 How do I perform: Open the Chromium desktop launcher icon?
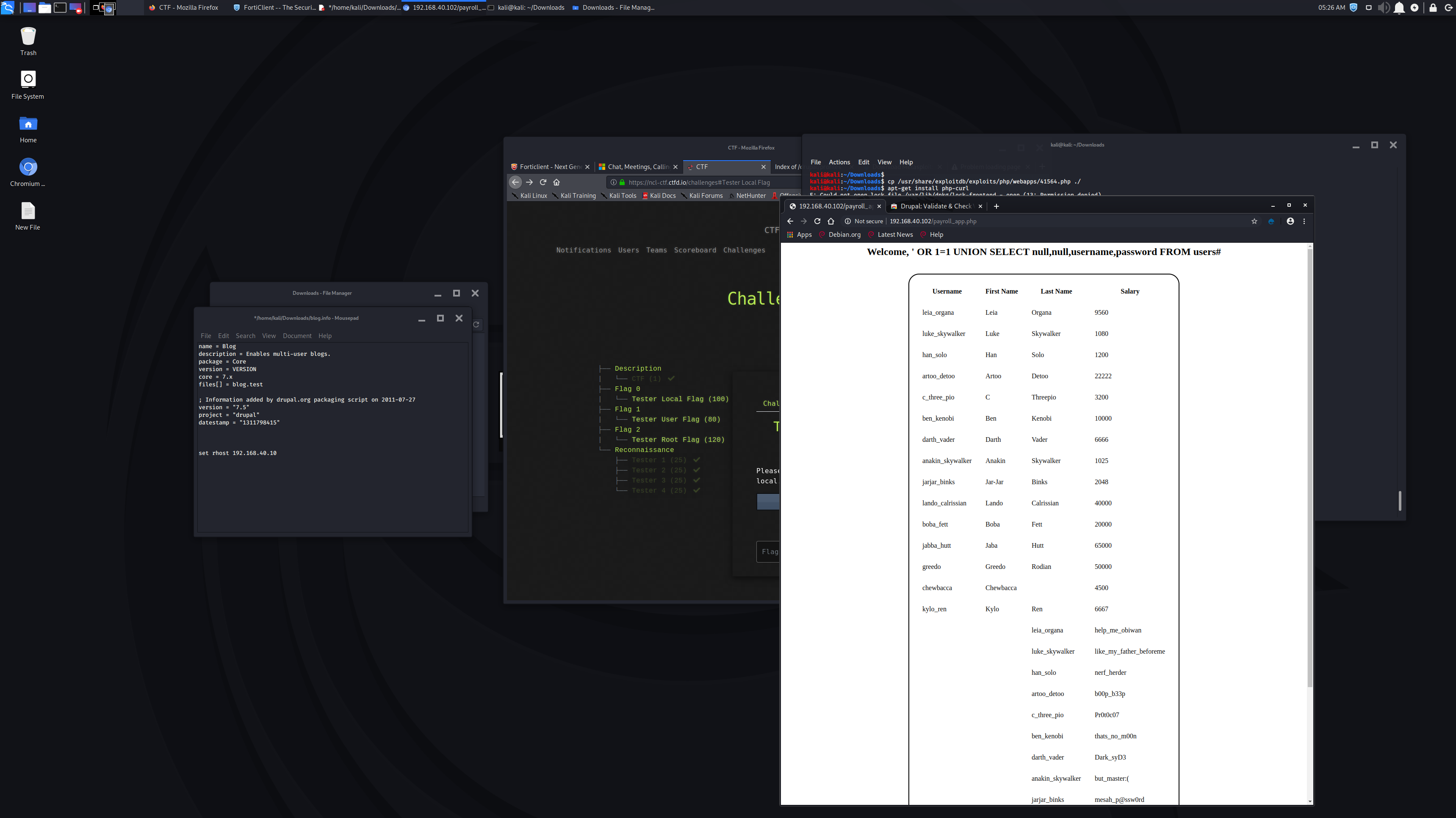click(x=28, y=167)
